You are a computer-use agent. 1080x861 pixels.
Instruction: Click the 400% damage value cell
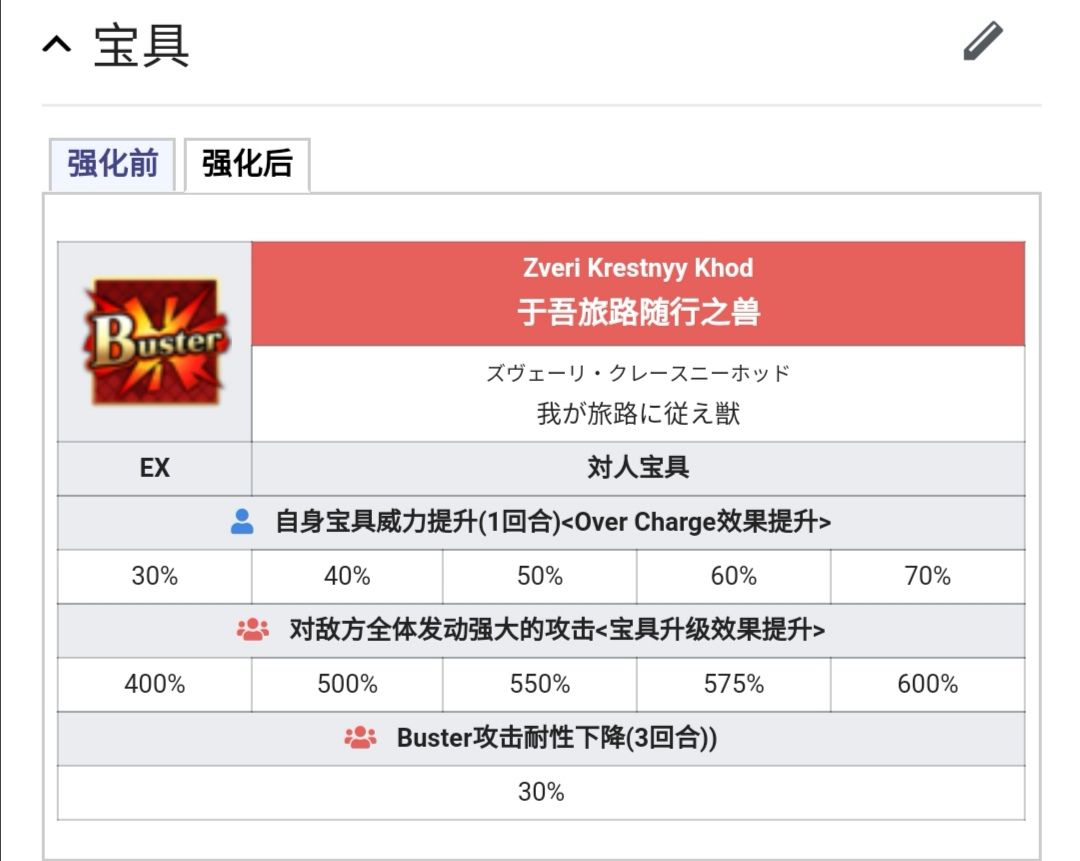154,685
